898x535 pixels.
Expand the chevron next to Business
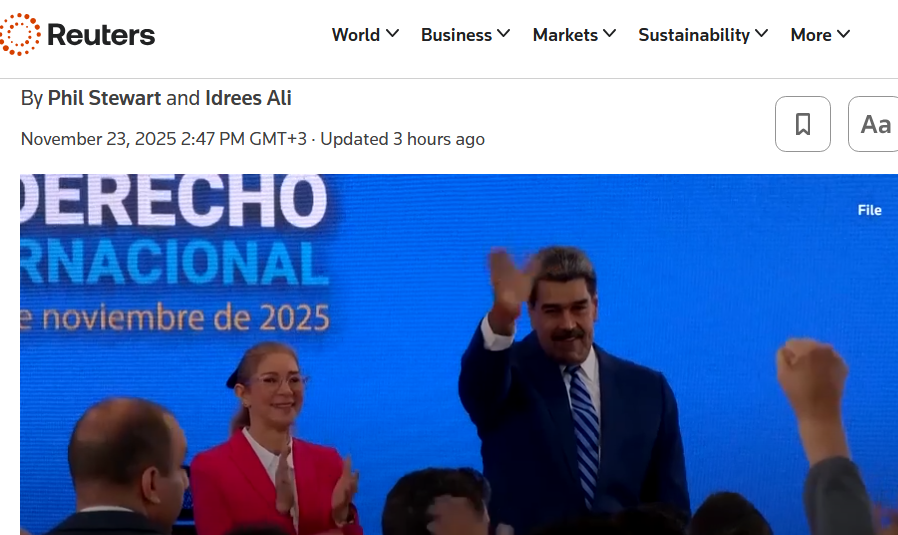point(503,34)
